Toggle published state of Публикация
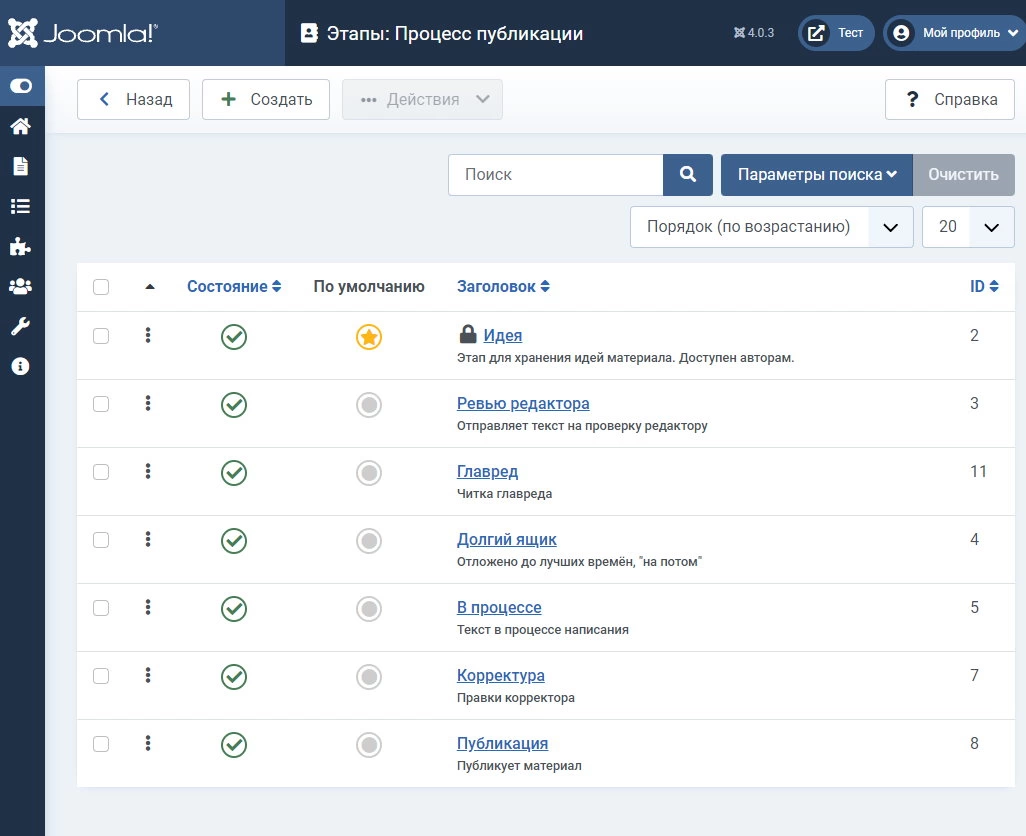 click(234, 745)
